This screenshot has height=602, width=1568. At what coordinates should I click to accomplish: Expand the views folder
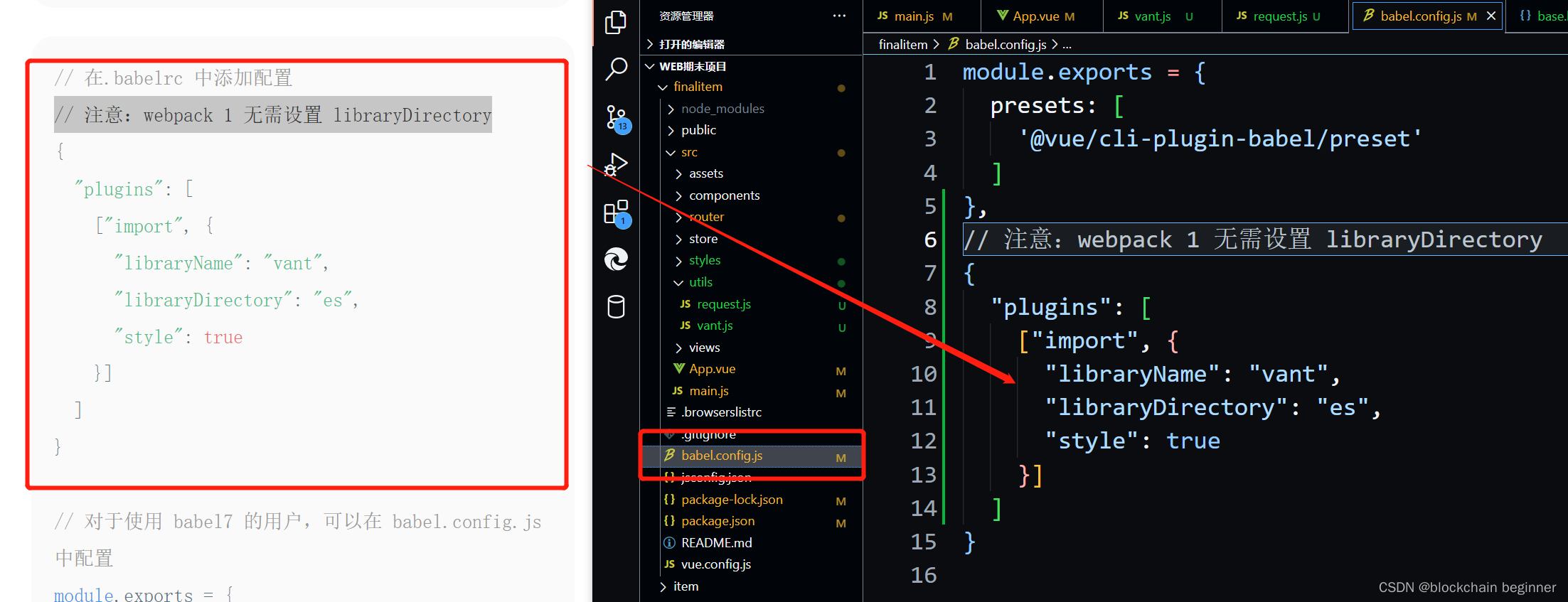[x=751, y=348]
